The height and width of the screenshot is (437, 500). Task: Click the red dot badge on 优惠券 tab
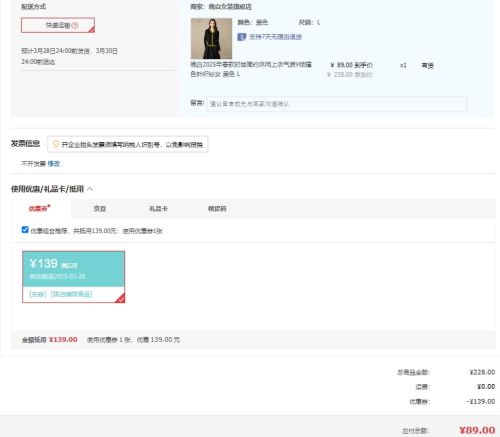(x=49, y=206)
